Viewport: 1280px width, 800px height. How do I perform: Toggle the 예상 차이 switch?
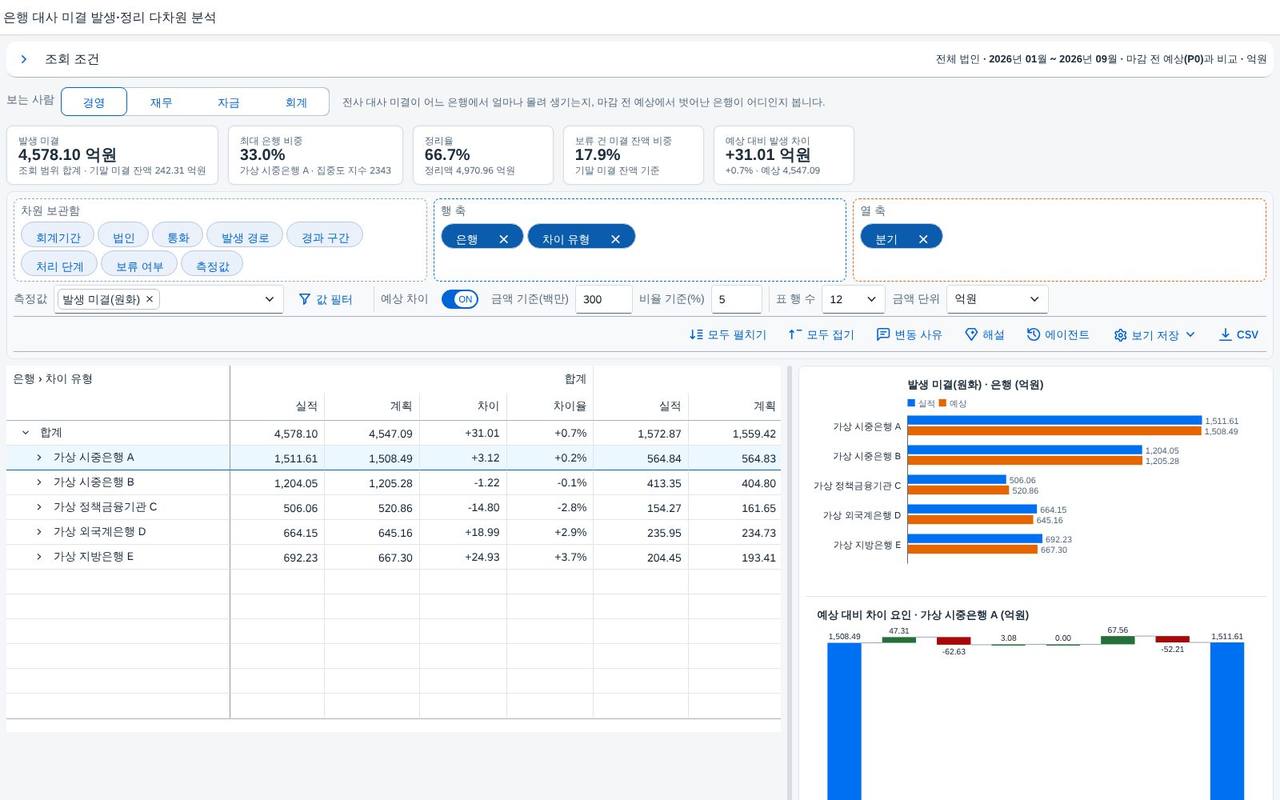(x=460, y=299)
